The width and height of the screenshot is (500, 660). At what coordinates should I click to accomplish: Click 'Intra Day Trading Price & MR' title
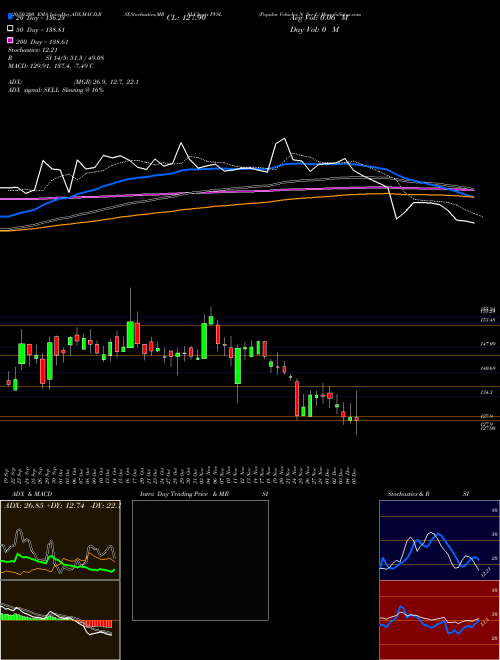[x=184, y=494]
